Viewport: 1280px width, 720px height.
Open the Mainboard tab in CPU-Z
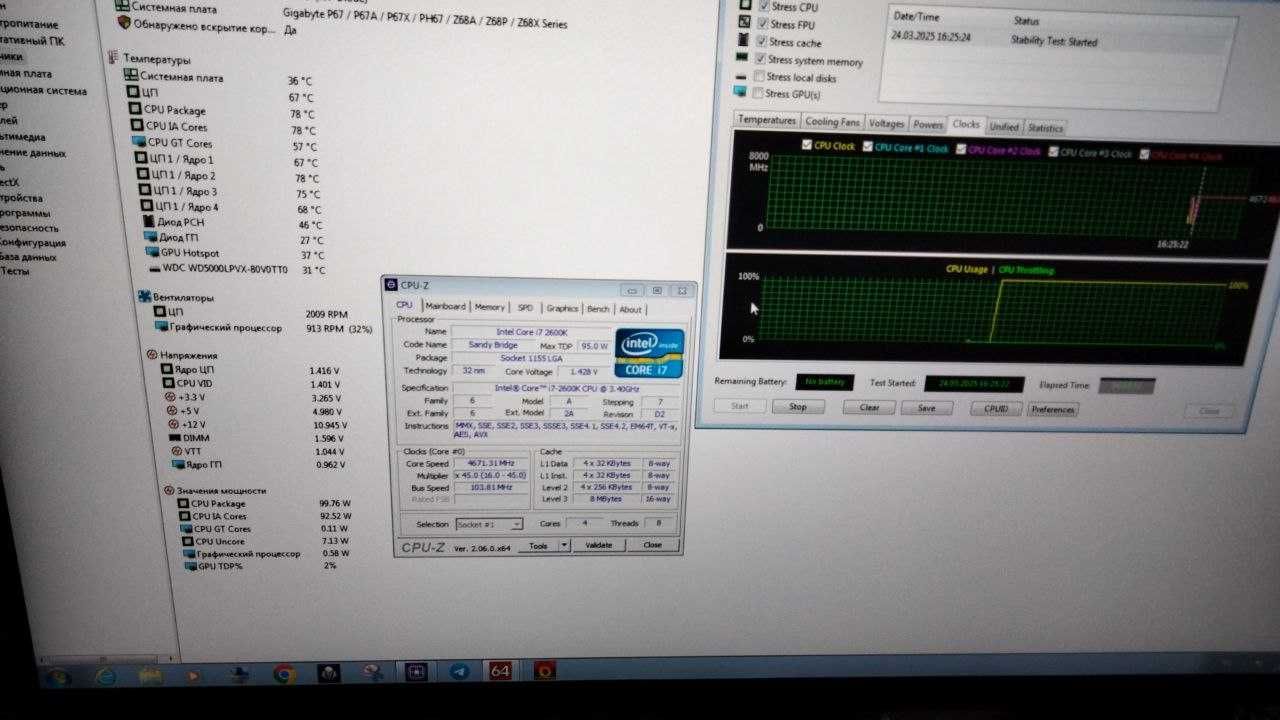click(x=445, y=306)
